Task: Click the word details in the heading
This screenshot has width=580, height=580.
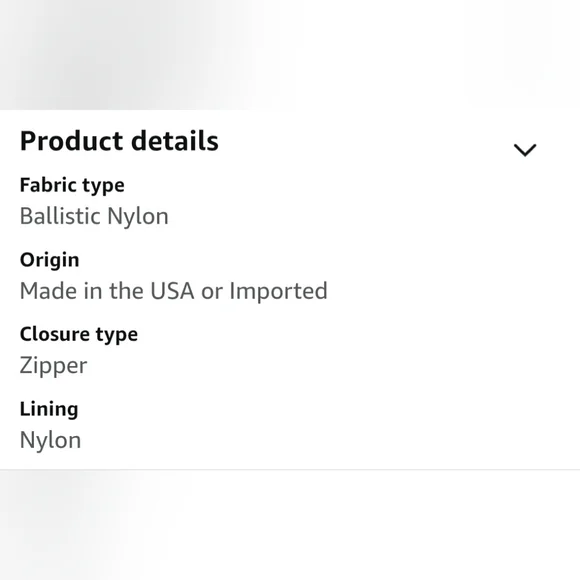Action: (x=175, y=141)
